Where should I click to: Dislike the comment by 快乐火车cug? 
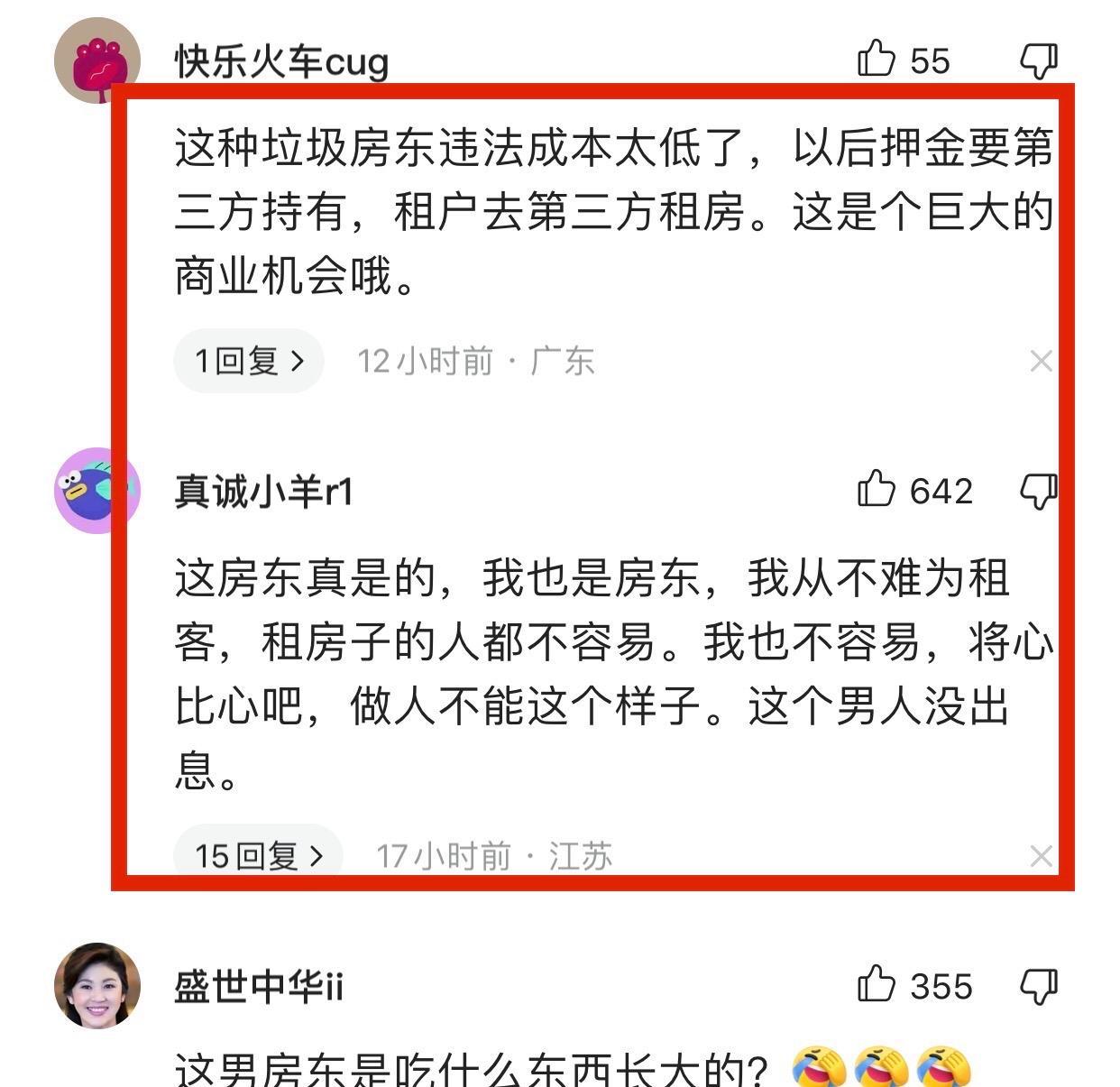(x=1039, y=60)
